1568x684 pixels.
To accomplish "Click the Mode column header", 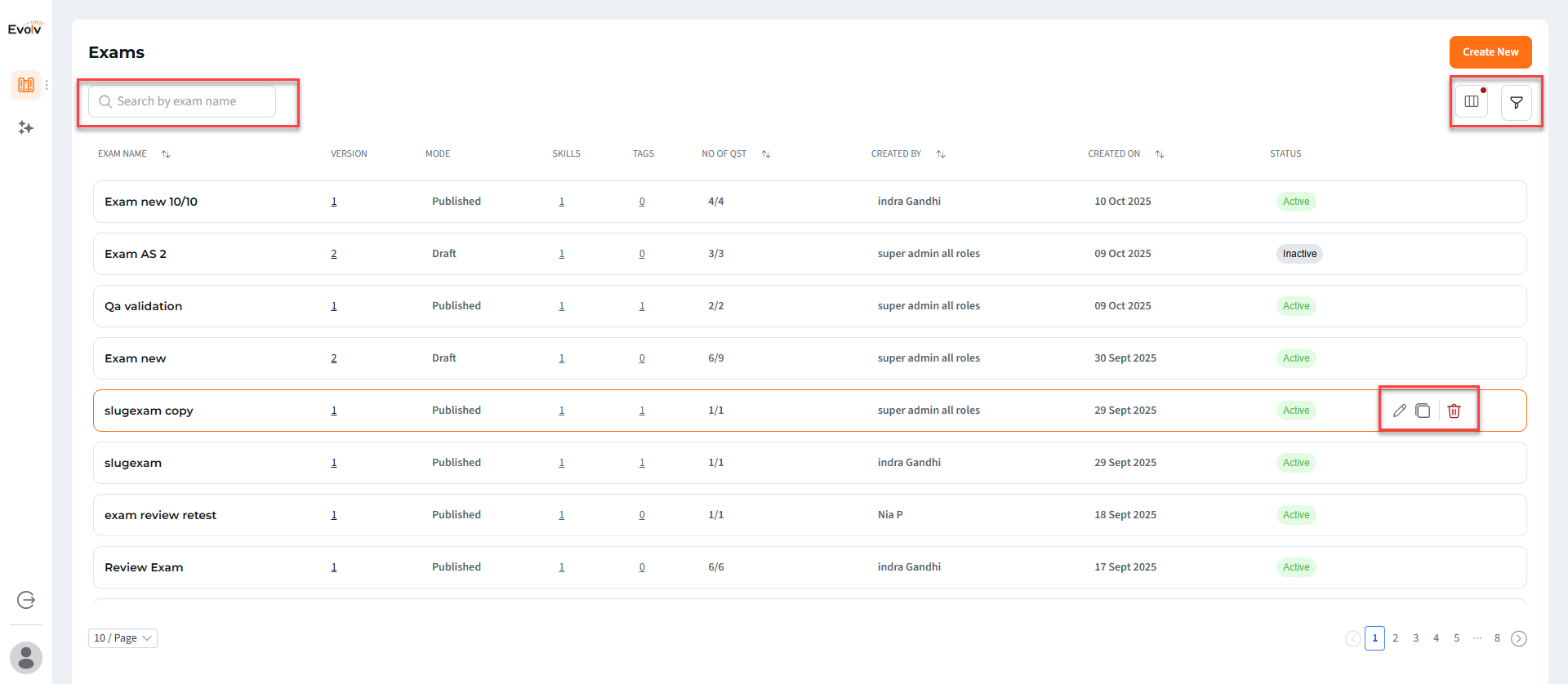I will (x=438, y=153).
